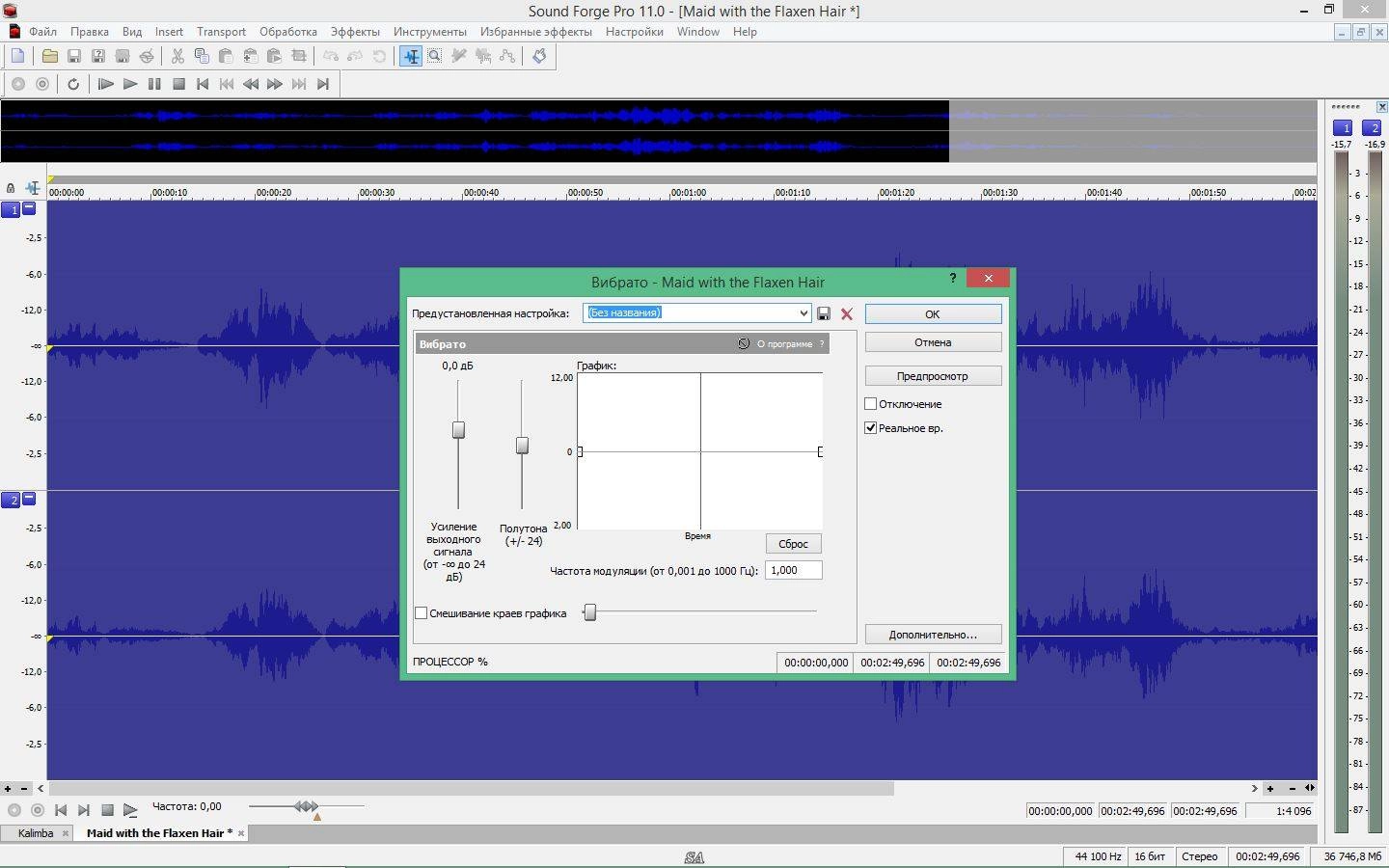Viewport: 1389px width, 868px height.
Task: Click the Cut scissors toolbar icon
Action: [x=177, y=56]
